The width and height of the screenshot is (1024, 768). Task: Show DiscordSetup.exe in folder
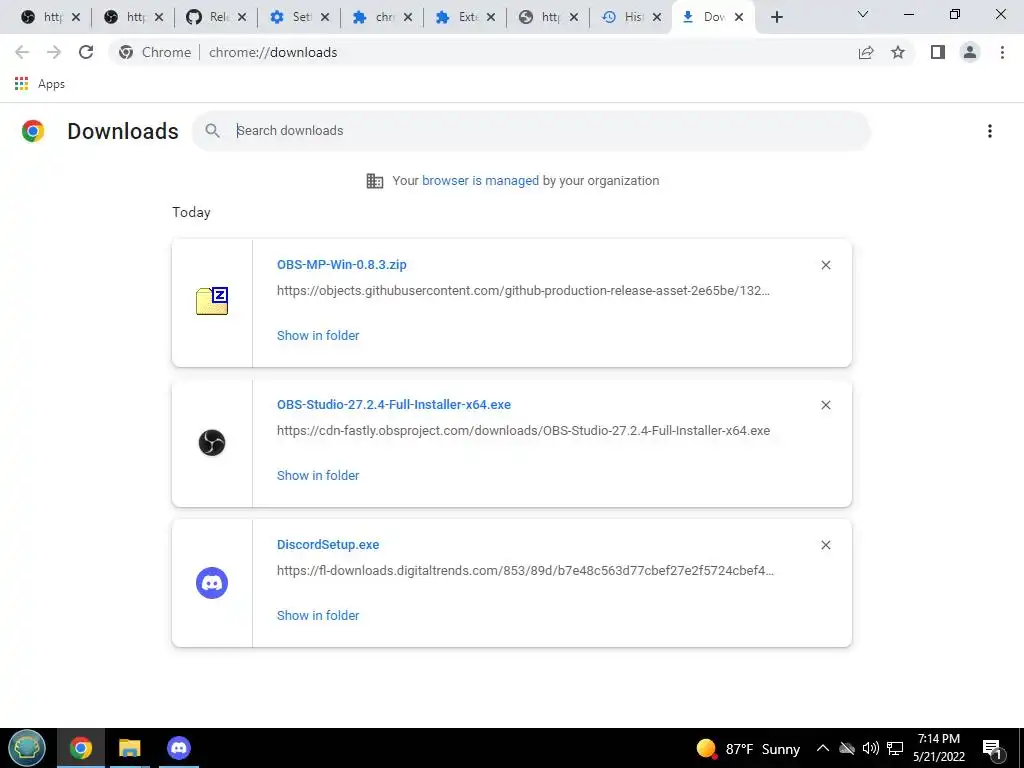pos(318,615)
